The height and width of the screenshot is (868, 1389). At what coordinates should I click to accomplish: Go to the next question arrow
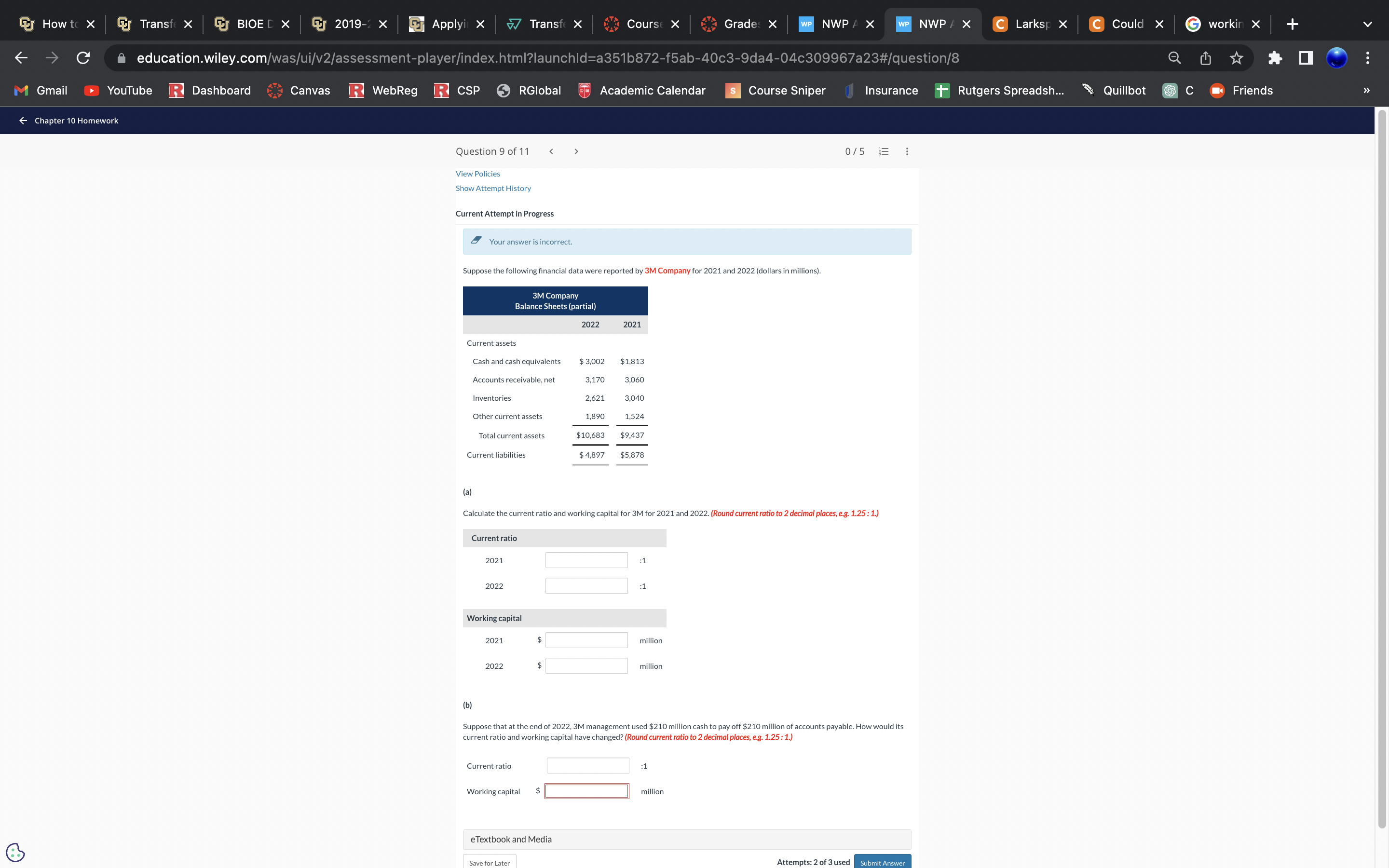point(576,151)
